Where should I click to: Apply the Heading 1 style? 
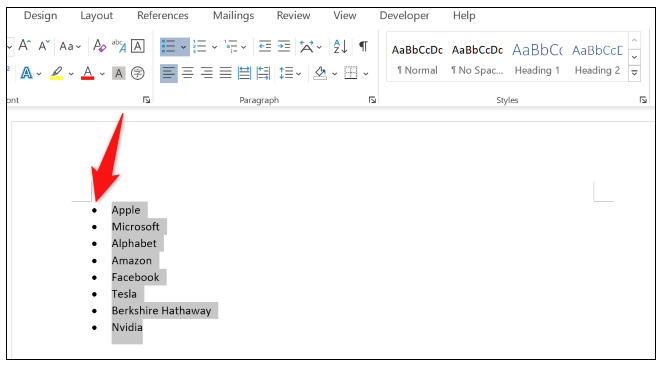(x=537, y=59)
